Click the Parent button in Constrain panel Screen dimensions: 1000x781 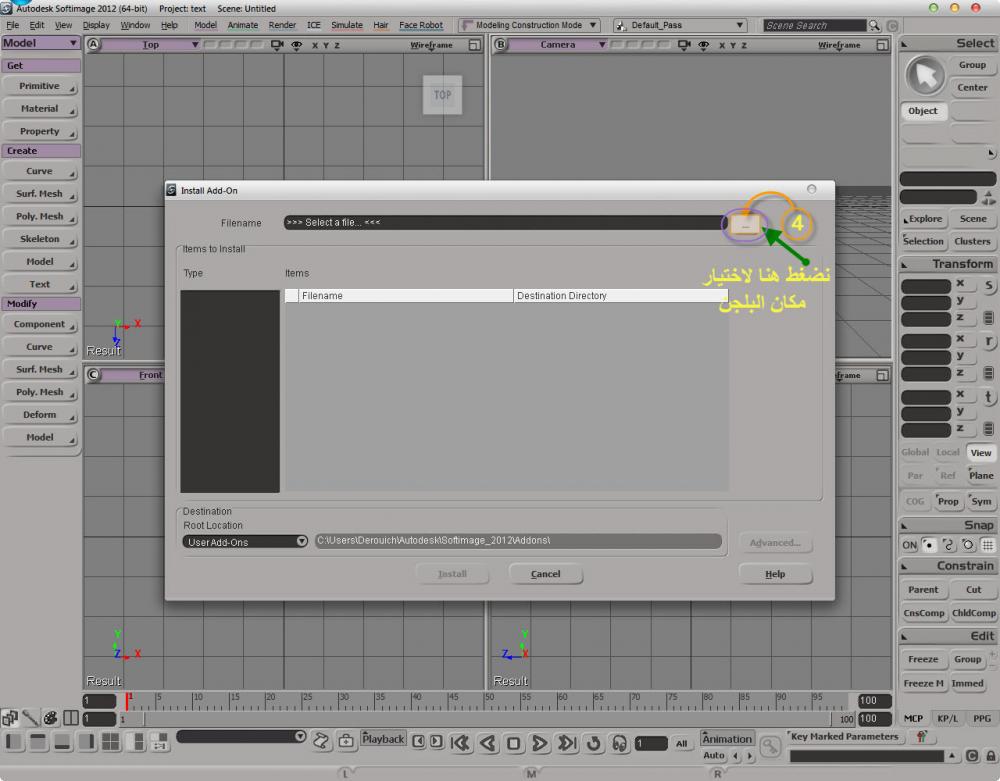923,590
